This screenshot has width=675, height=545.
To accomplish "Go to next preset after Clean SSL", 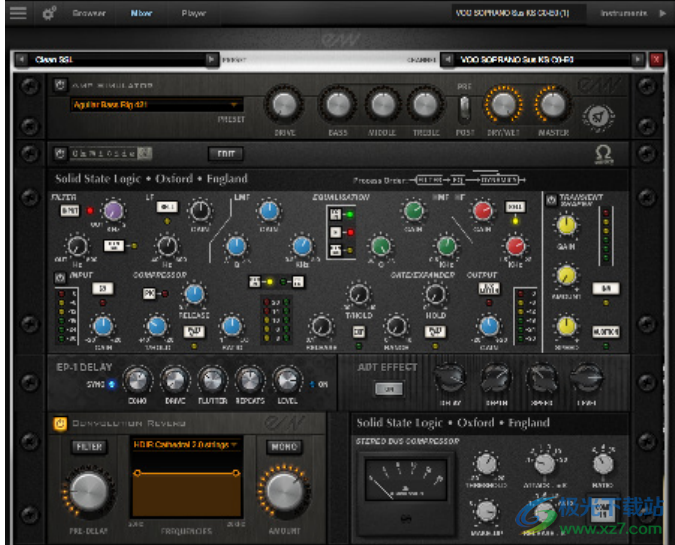I will click(211, 59).
